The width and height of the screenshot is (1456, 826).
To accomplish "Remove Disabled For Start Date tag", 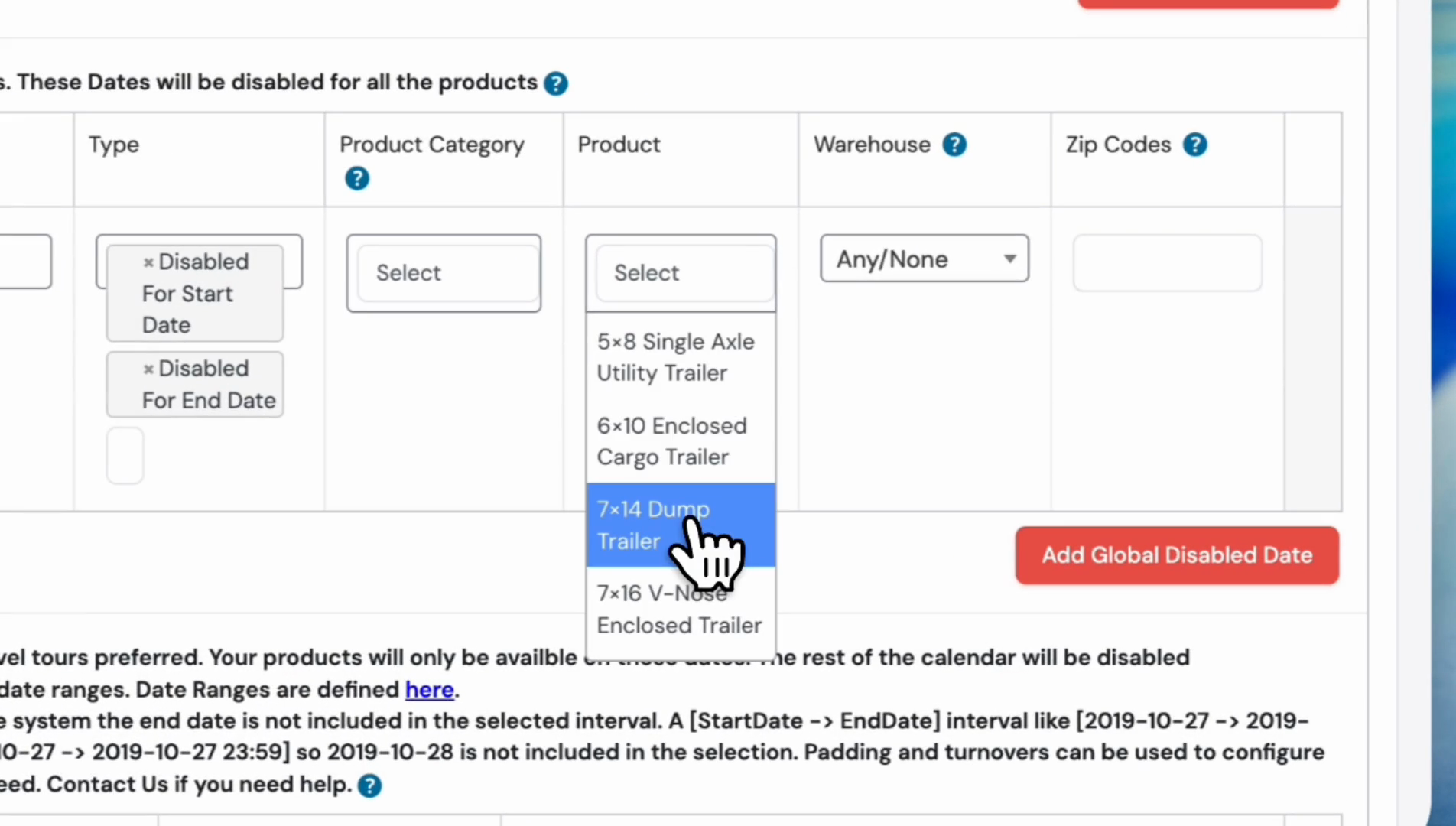I will (x=148, y=262).
